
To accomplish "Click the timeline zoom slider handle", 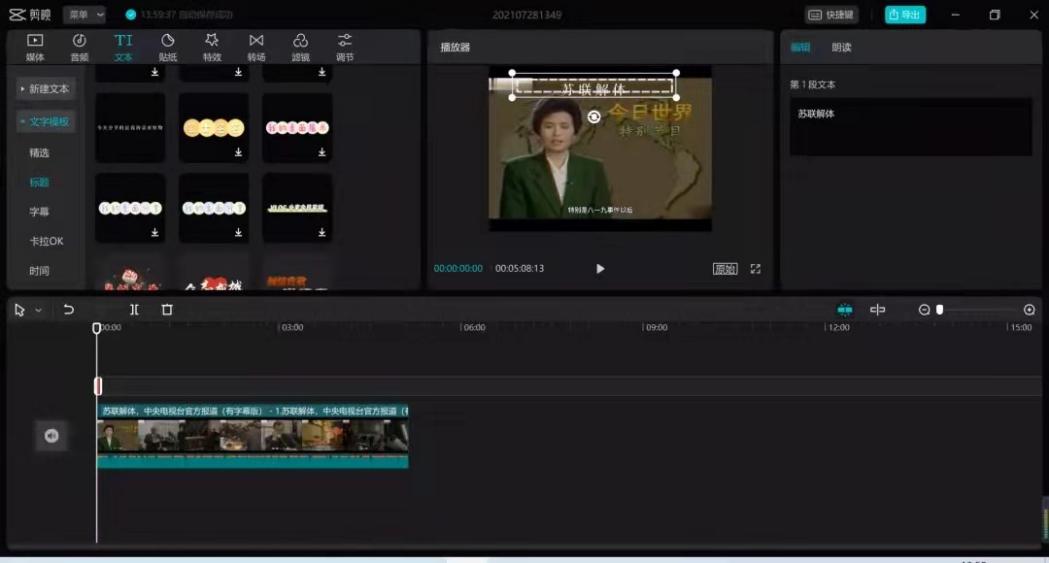I will [940, 310].
